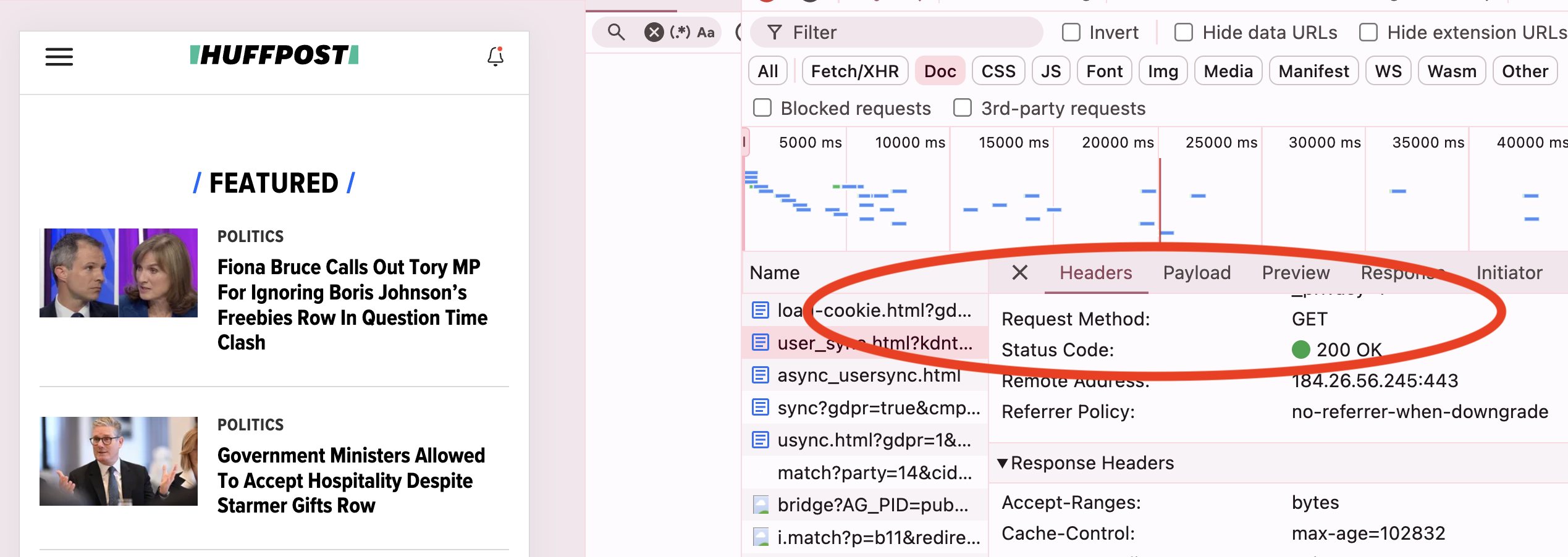Open the Fiona Bruce Question Time article
Screen dimensions: 1568x557
coord(352,304)
